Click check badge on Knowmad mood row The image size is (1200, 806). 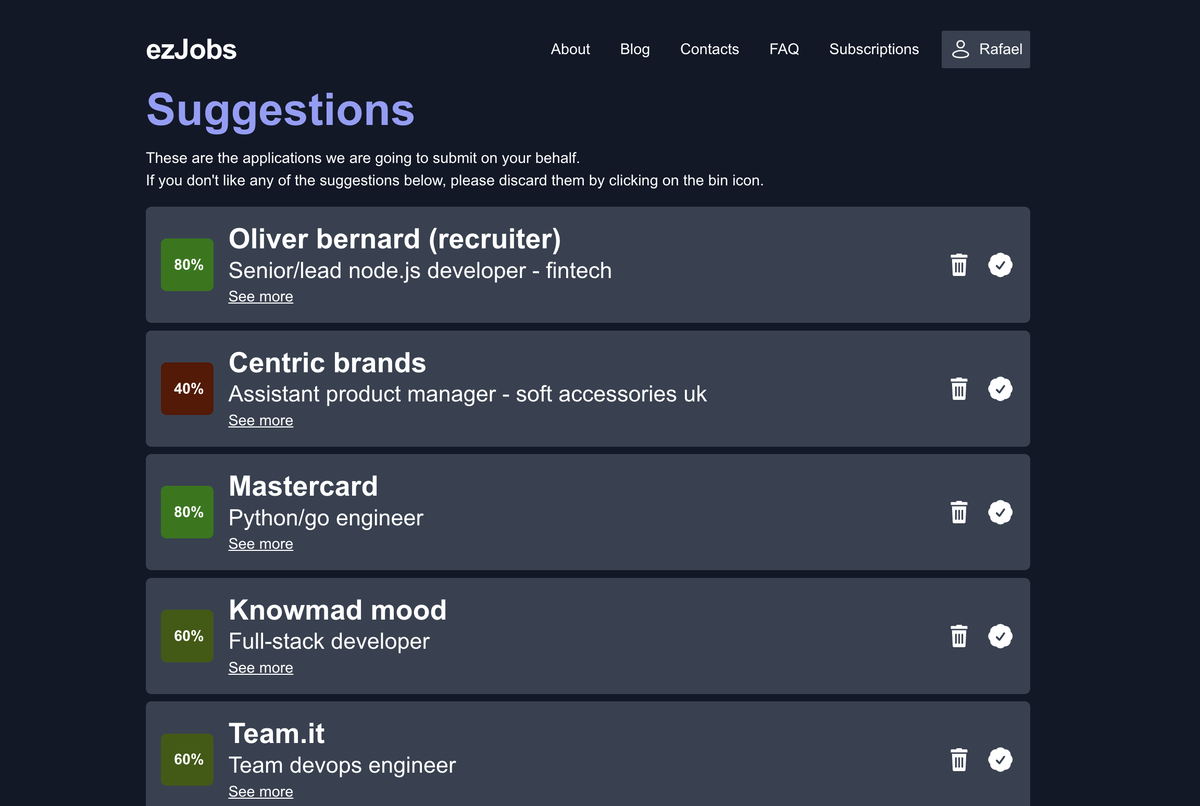[1000, 636]
